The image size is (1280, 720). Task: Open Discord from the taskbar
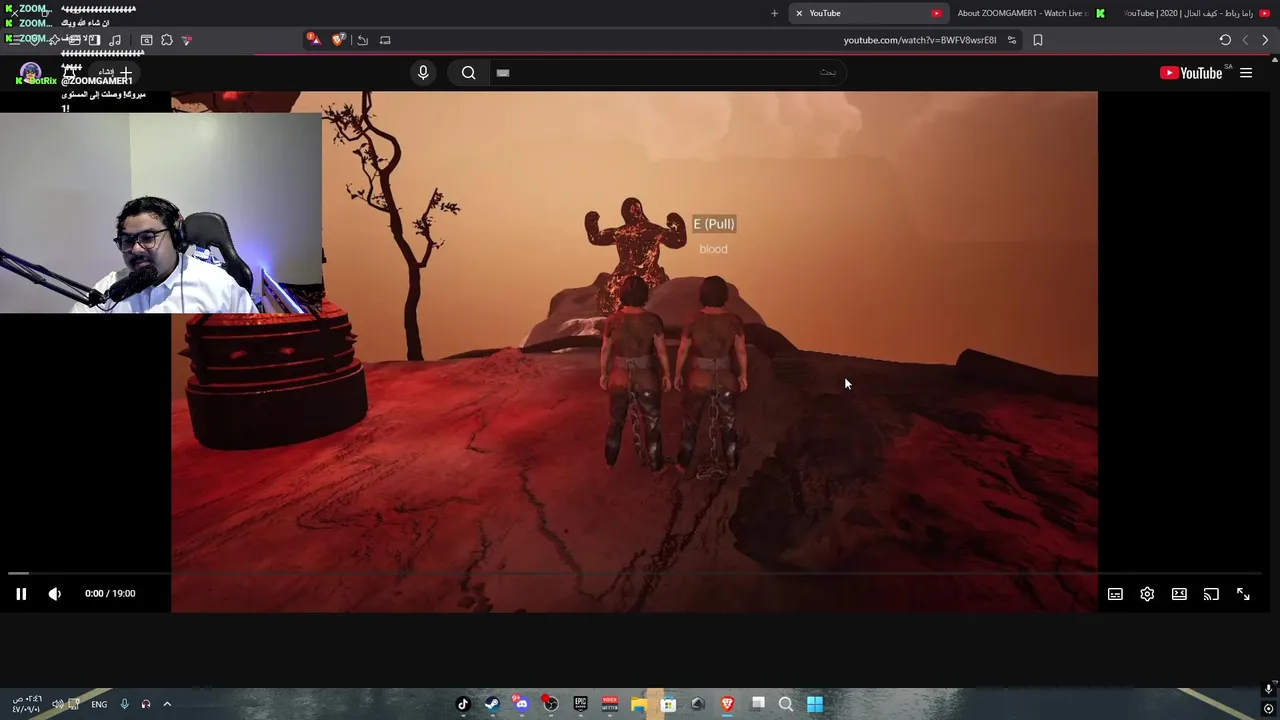[x=521, y=704]
